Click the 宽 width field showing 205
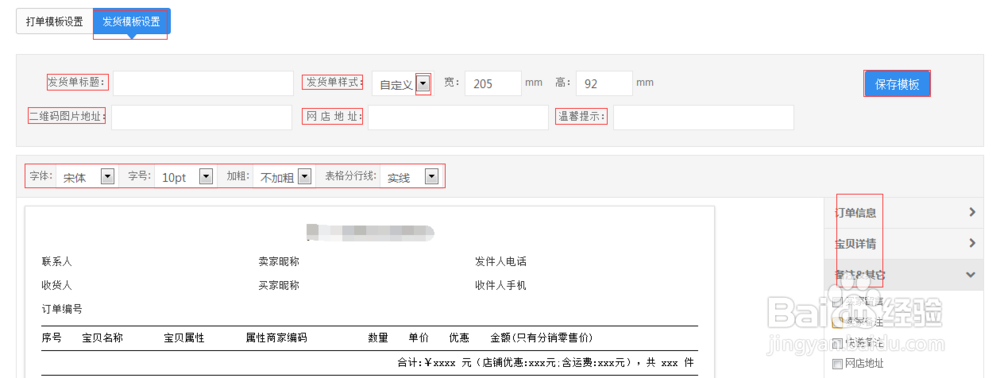This screenshot has width=1000, height=378. pos(493,84)
